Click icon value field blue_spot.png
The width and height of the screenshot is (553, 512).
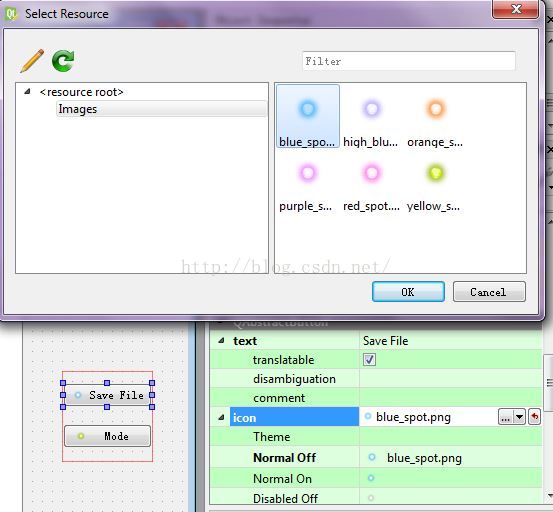(x=413, y=417)
